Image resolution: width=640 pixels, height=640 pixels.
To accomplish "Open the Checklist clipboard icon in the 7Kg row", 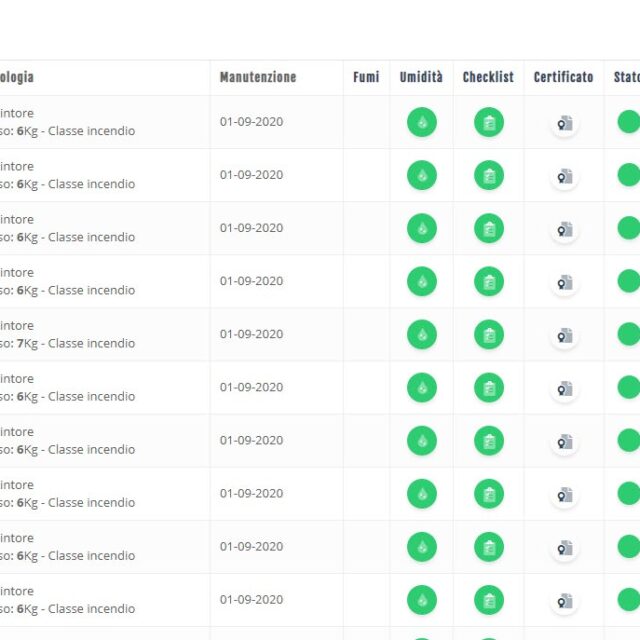I will [489, 335].
